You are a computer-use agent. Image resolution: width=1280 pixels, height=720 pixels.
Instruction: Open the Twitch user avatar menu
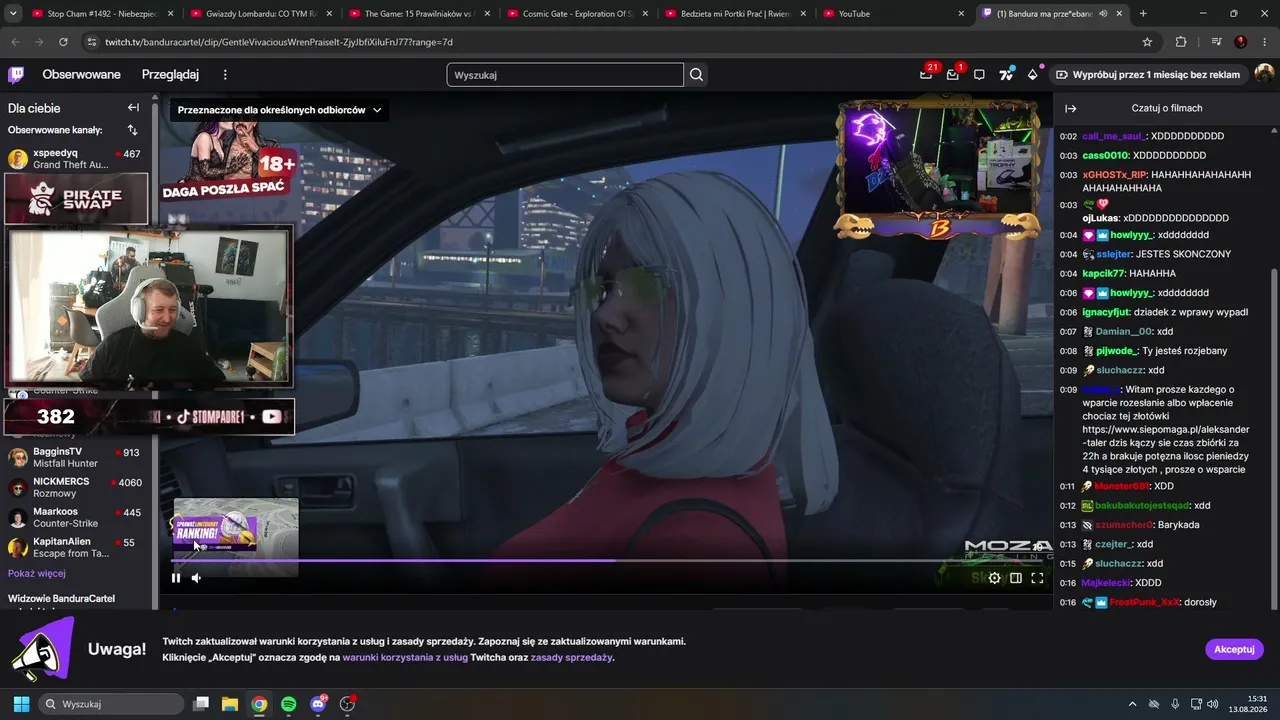[x=1264, y=75]
